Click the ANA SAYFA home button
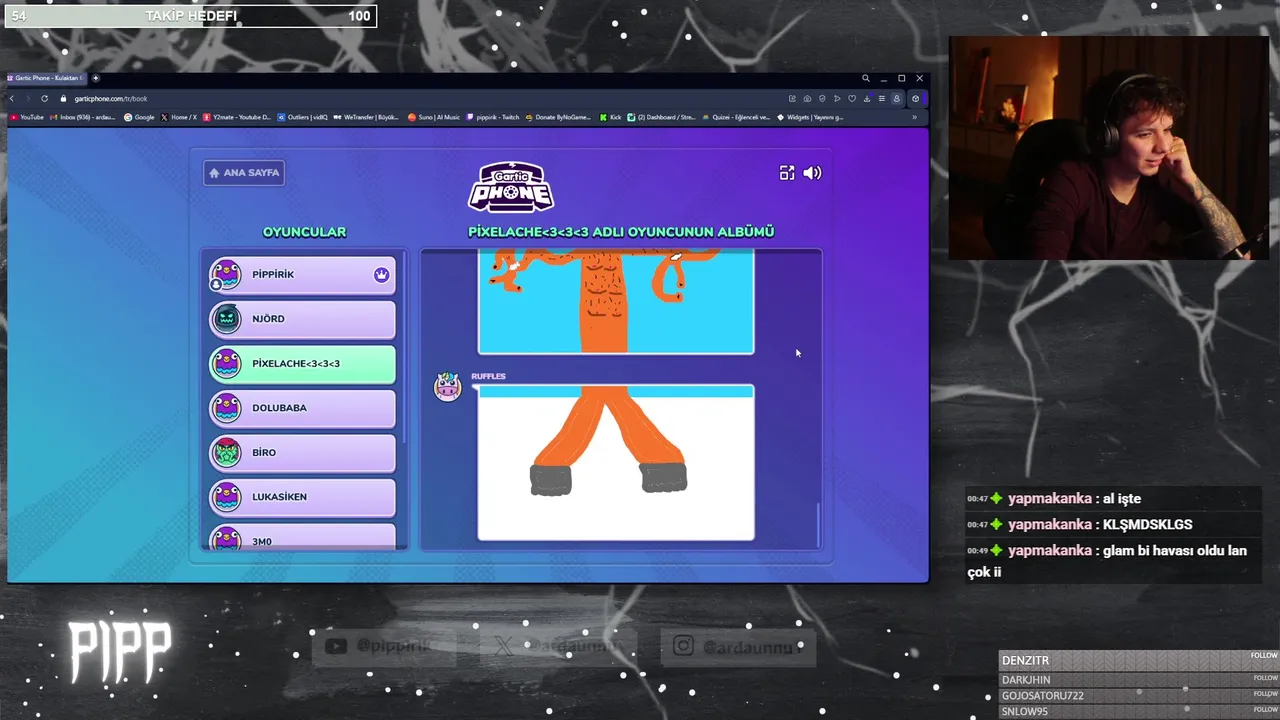The height and width of the screenshot is (720, 1280). tap(244, 173)
